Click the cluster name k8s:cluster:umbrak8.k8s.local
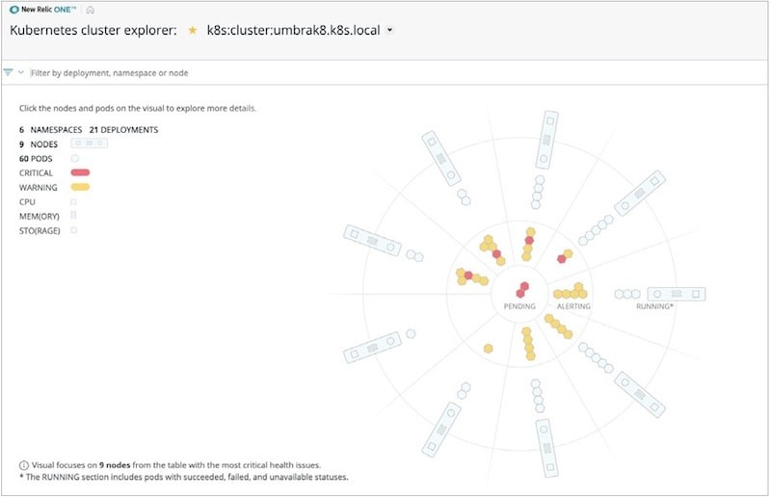770x497 pixels. [293, 30]
